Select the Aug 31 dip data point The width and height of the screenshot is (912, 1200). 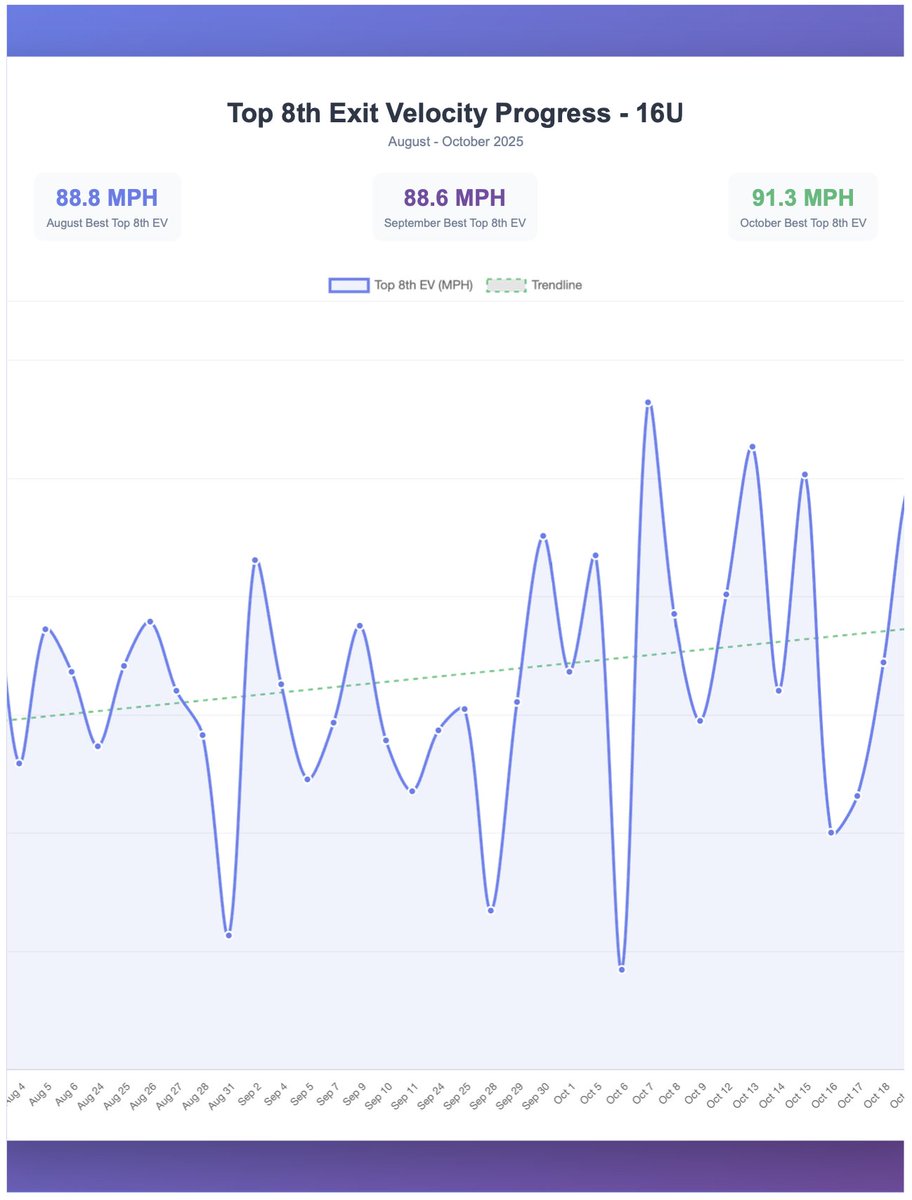coord(228,935)
